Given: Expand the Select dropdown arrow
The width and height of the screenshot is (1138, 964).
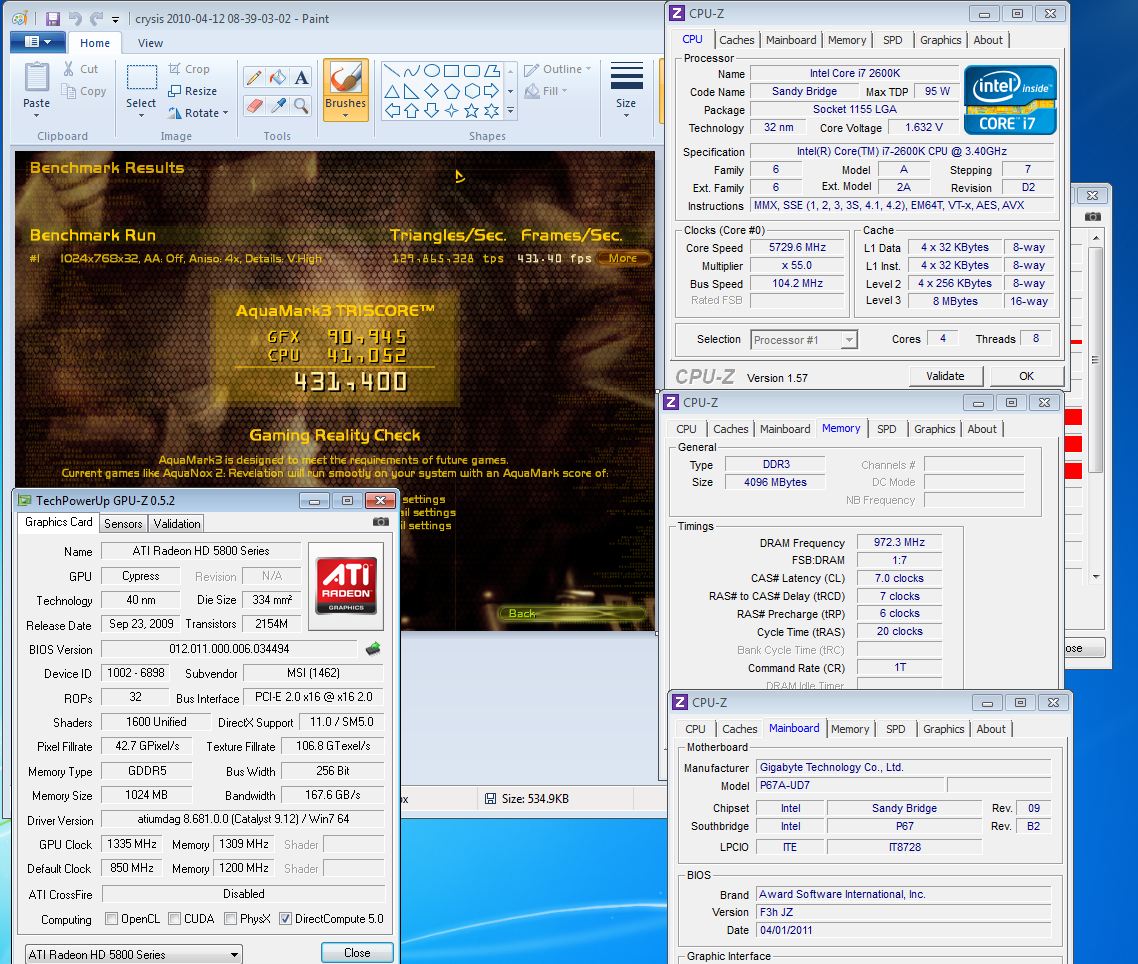Looking at the screenshot, I should pos(141,115).
